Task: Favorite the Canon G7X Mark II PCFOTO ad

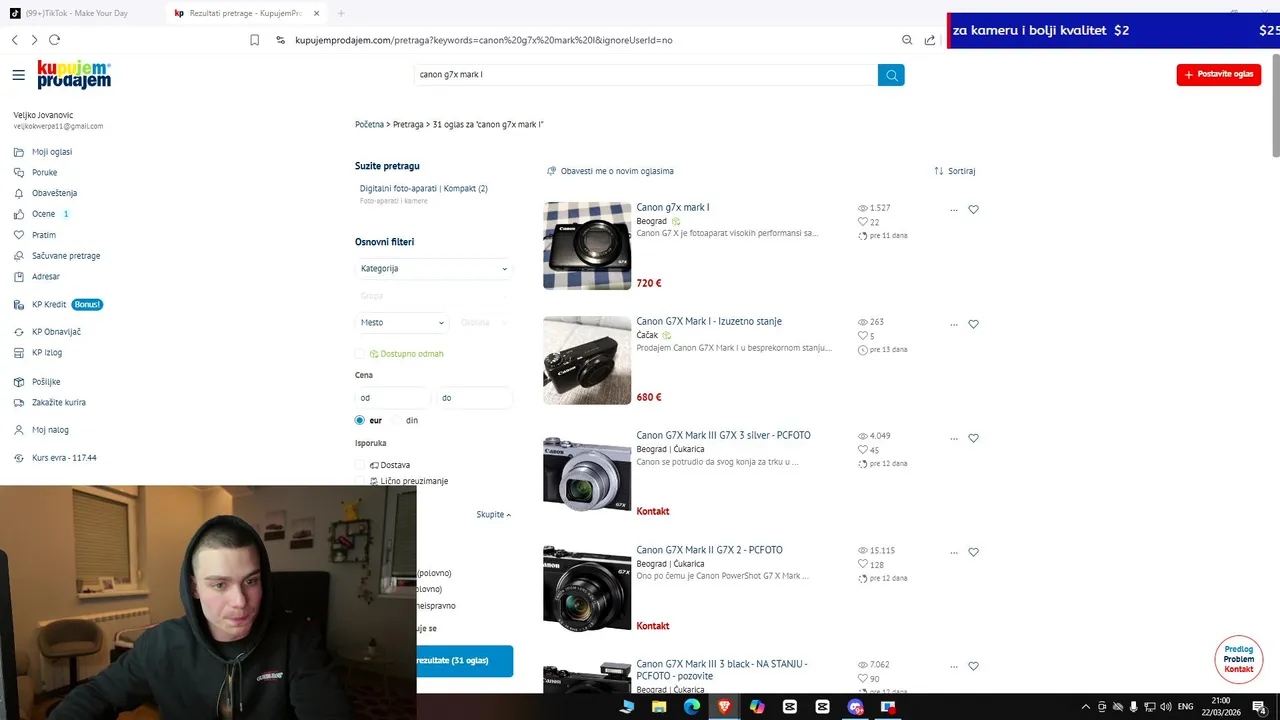Action: tap(974, 552)
